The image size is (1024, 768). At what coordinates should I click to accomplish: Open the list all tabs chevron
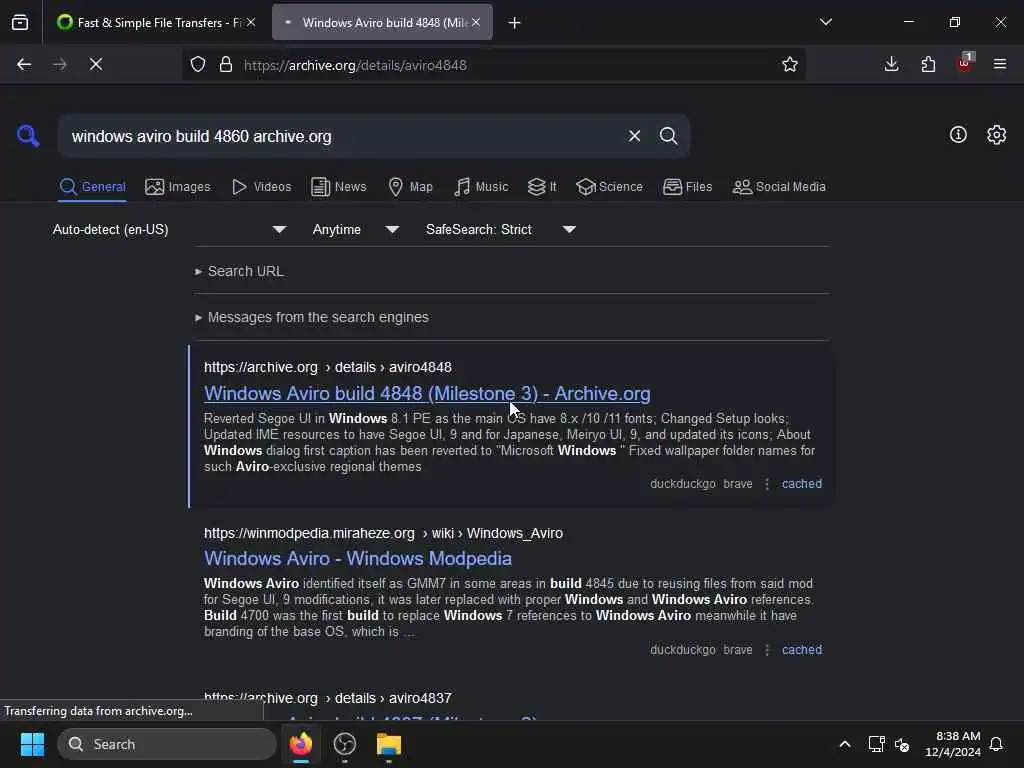point(825,22)
